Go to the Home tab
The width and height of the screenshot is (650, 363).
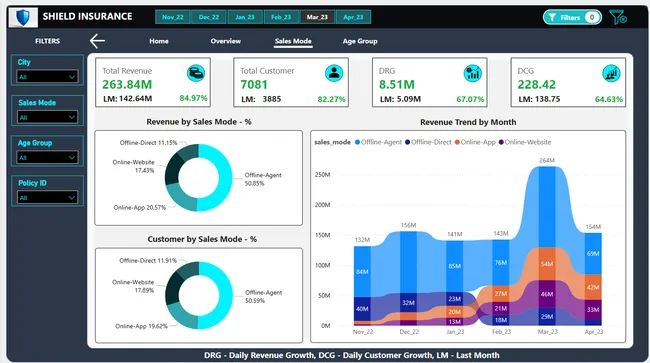[x=159, y=41]
